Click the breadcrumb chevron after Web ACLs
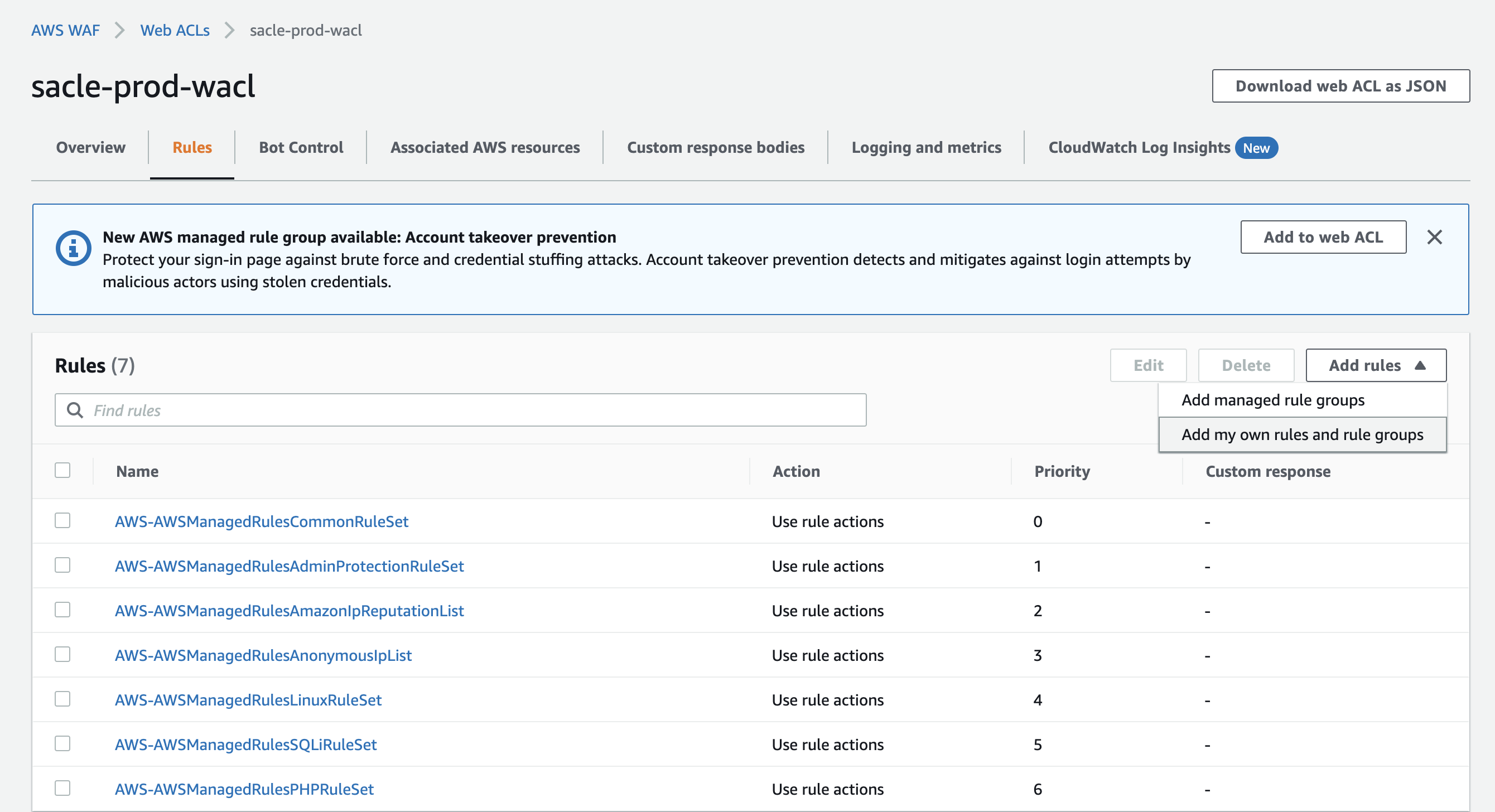The width and height of the screenshot is (1495, 812). click(x=229, y=30)
